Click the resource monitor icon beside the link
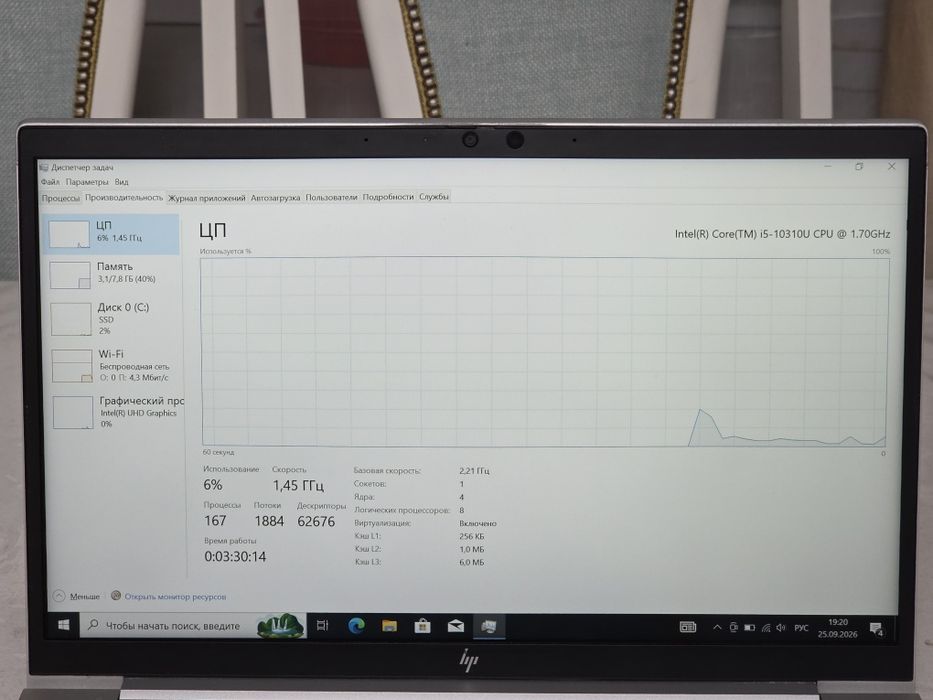 click(x=116, y=595)
